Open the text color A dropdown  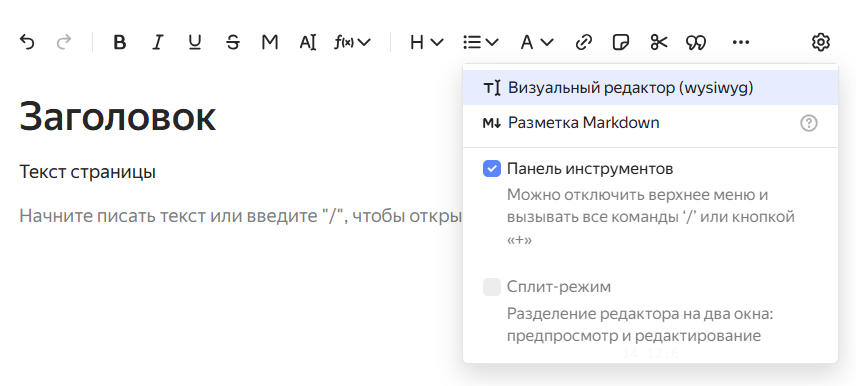(x=537, y=42)
